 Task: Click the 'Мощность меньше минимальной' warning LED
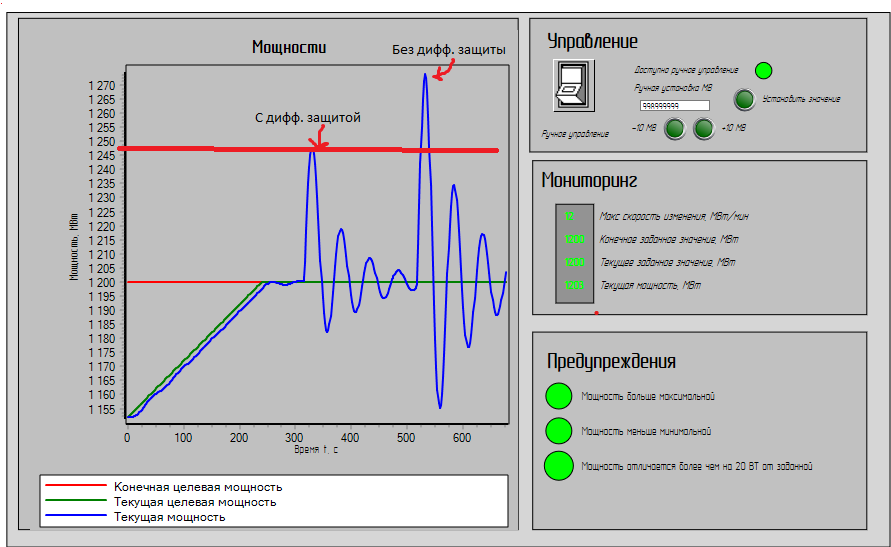pos(558,431)
